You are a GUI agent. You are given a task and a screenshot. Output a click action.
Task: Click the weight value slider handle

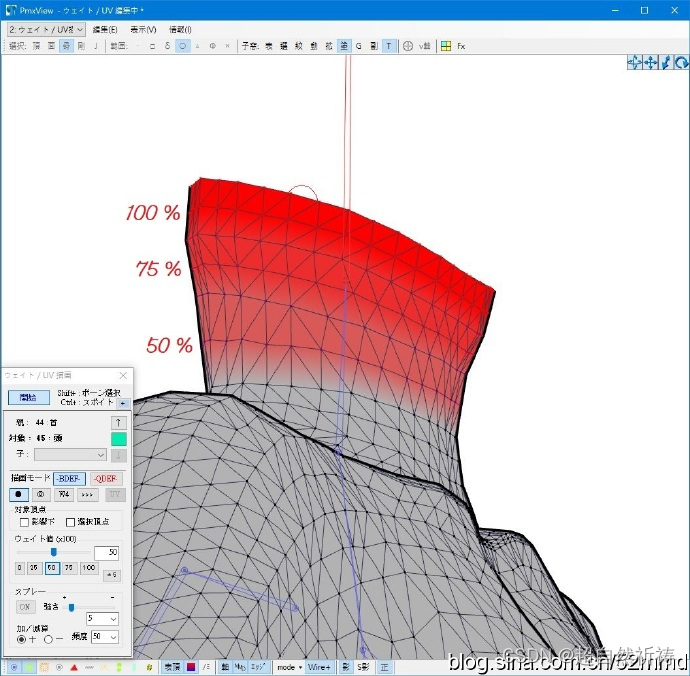54,551
